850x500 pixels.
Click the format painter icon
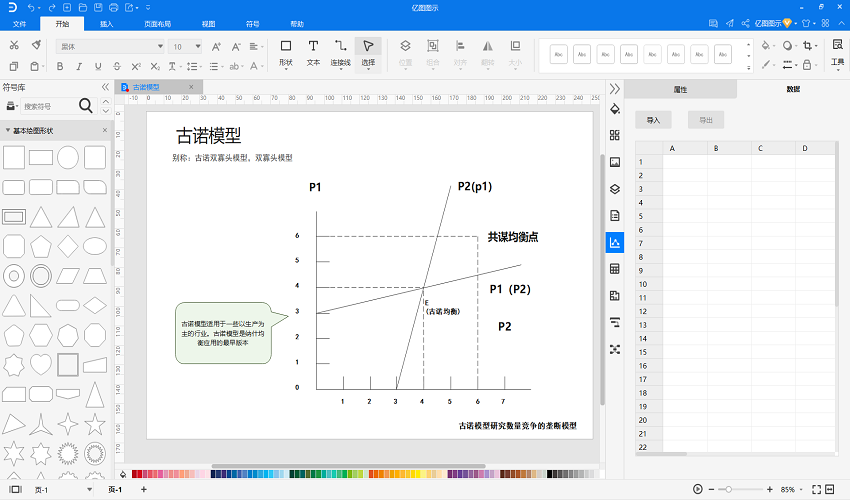[36, 45]
